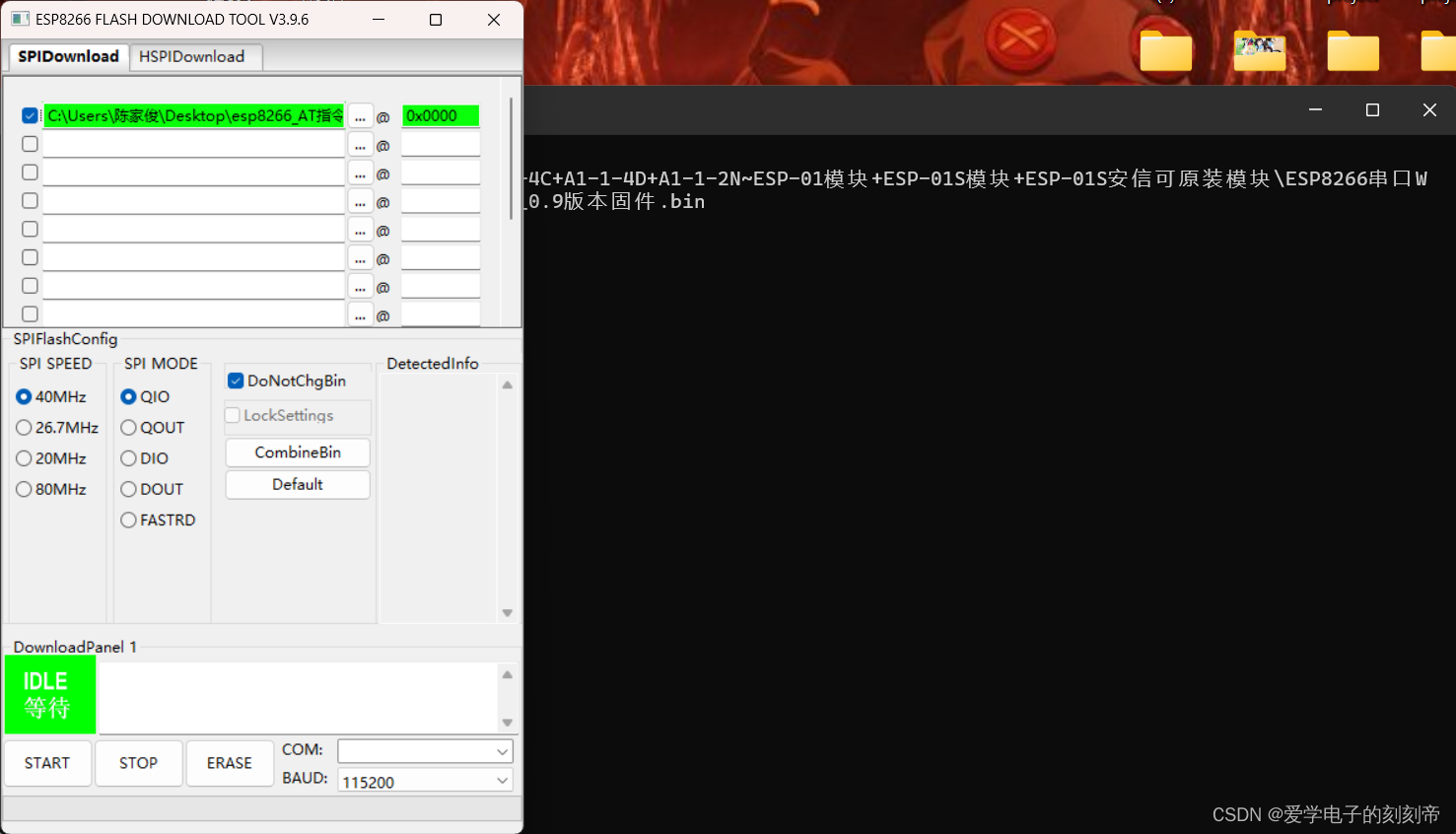The width and height of the screenshot is (1456, 834).
Task: Open the COM port dropdown
Action: pos(425,751)
